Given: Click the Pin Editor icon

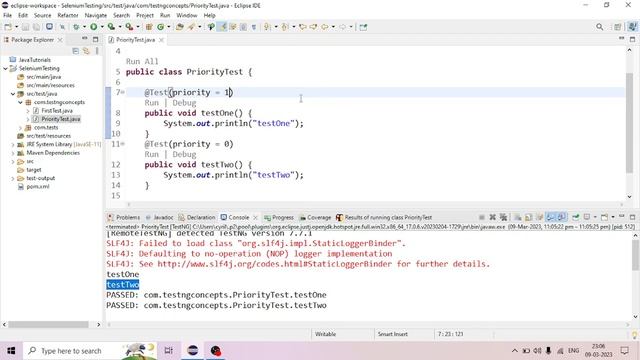Looking at the screenshot, I should tap(363, 27).
